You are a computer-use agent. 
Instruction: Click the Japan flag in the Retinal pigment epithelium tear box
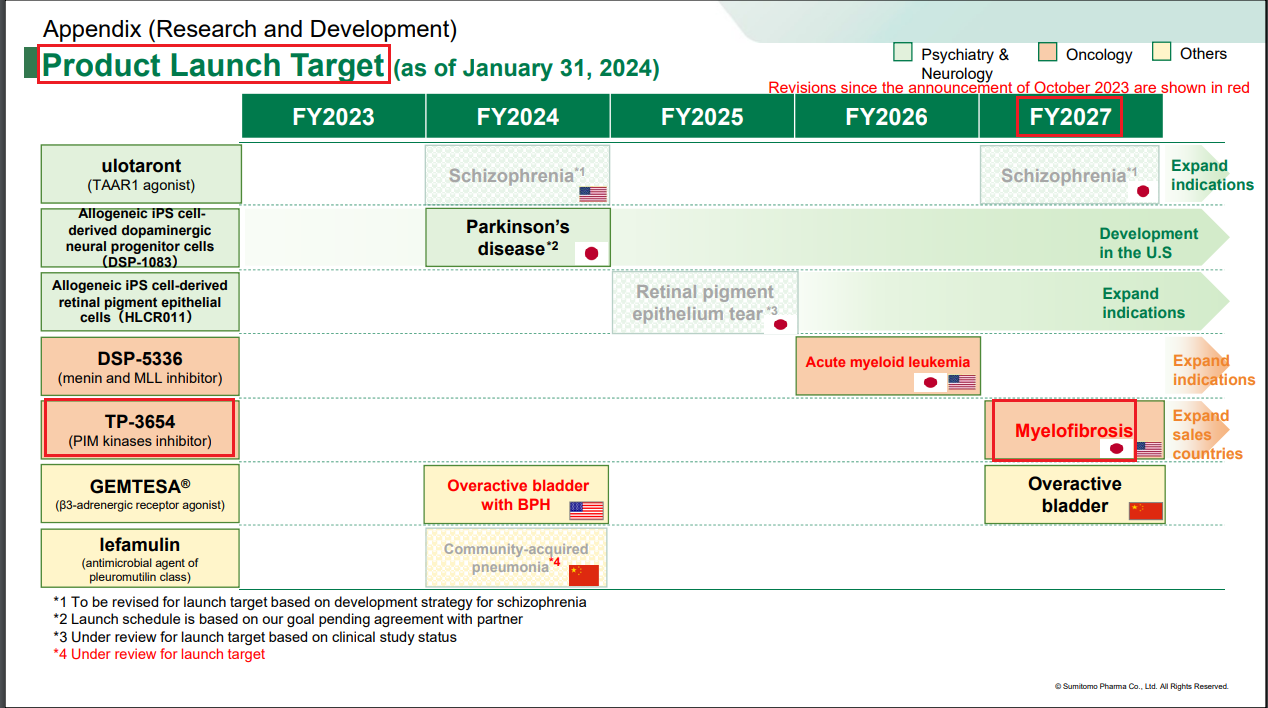pos(780,324)
